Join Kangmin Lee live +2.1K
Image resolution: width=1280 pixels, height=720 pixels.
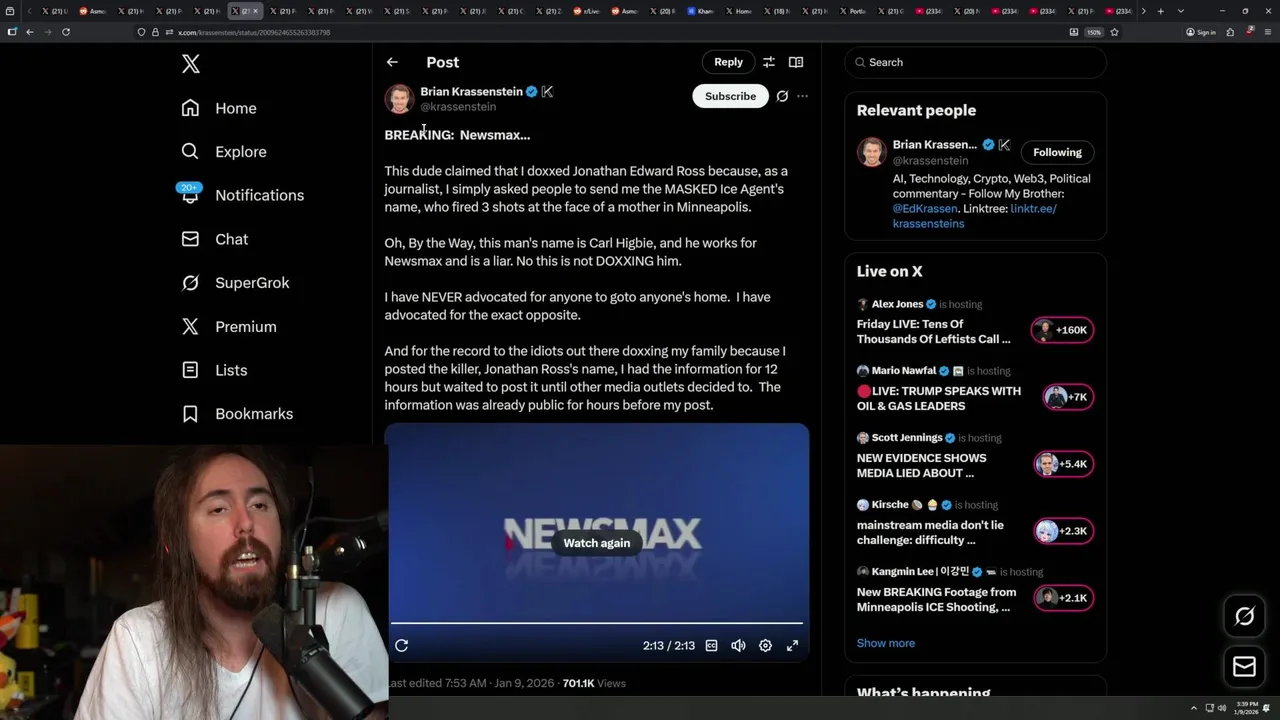[1064, 598]
